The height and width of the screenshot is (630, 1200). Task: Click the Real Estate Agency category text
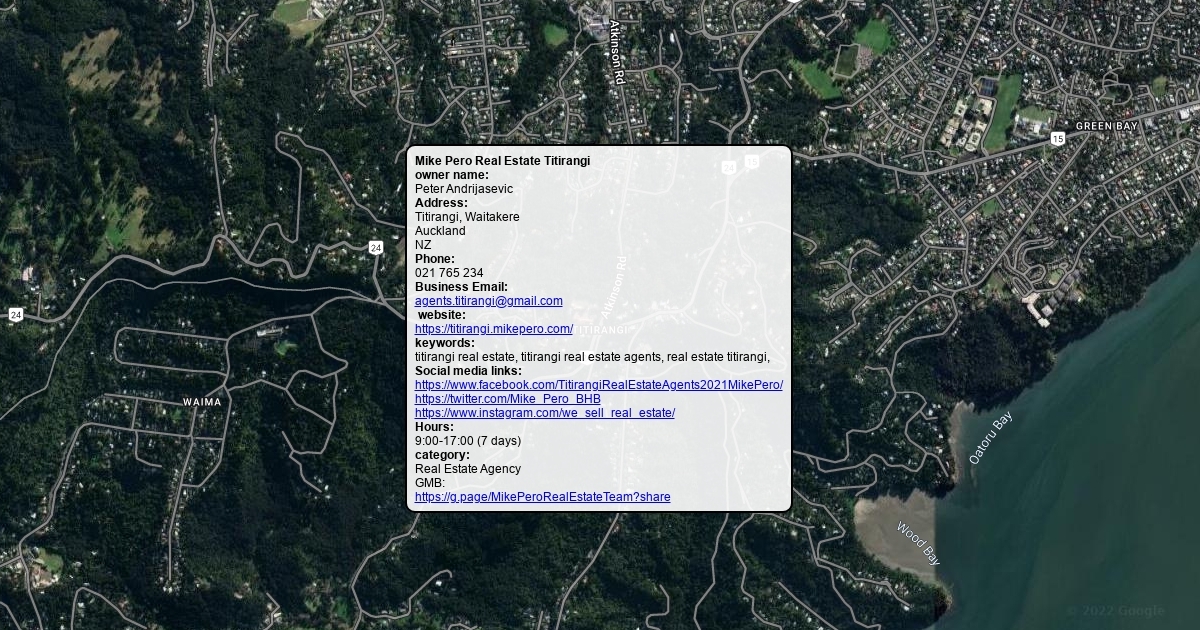(x=467, y=469)
